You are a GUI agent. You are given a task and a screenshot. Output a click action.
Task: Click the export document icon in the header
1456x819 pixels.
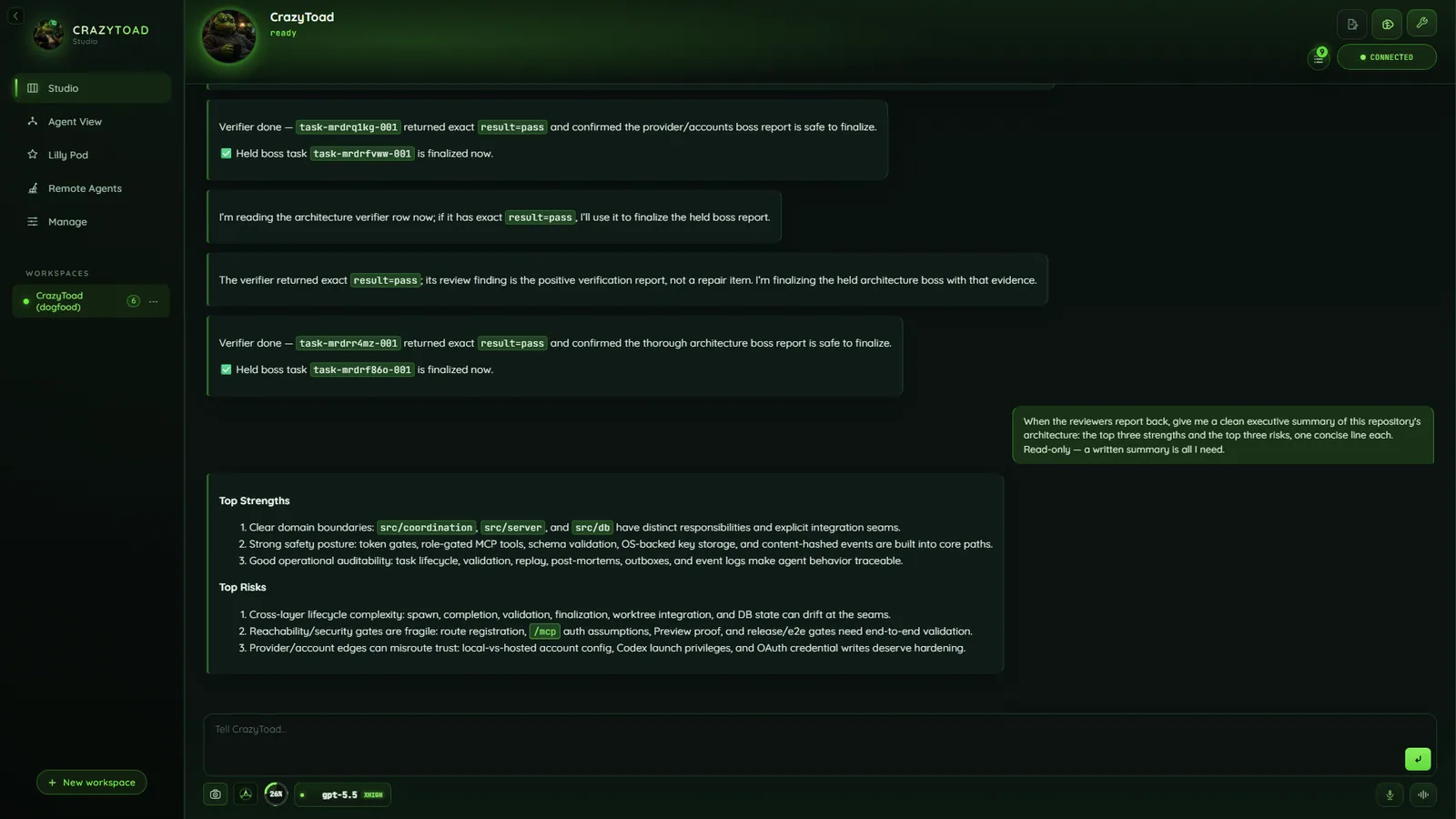(1352, 25)
